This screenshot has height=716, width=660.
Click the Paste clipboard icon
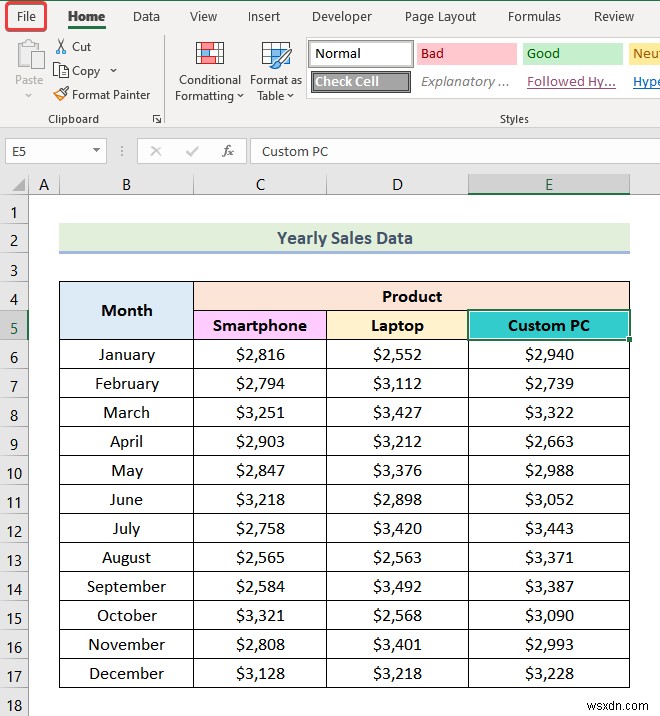click(30, 55)
